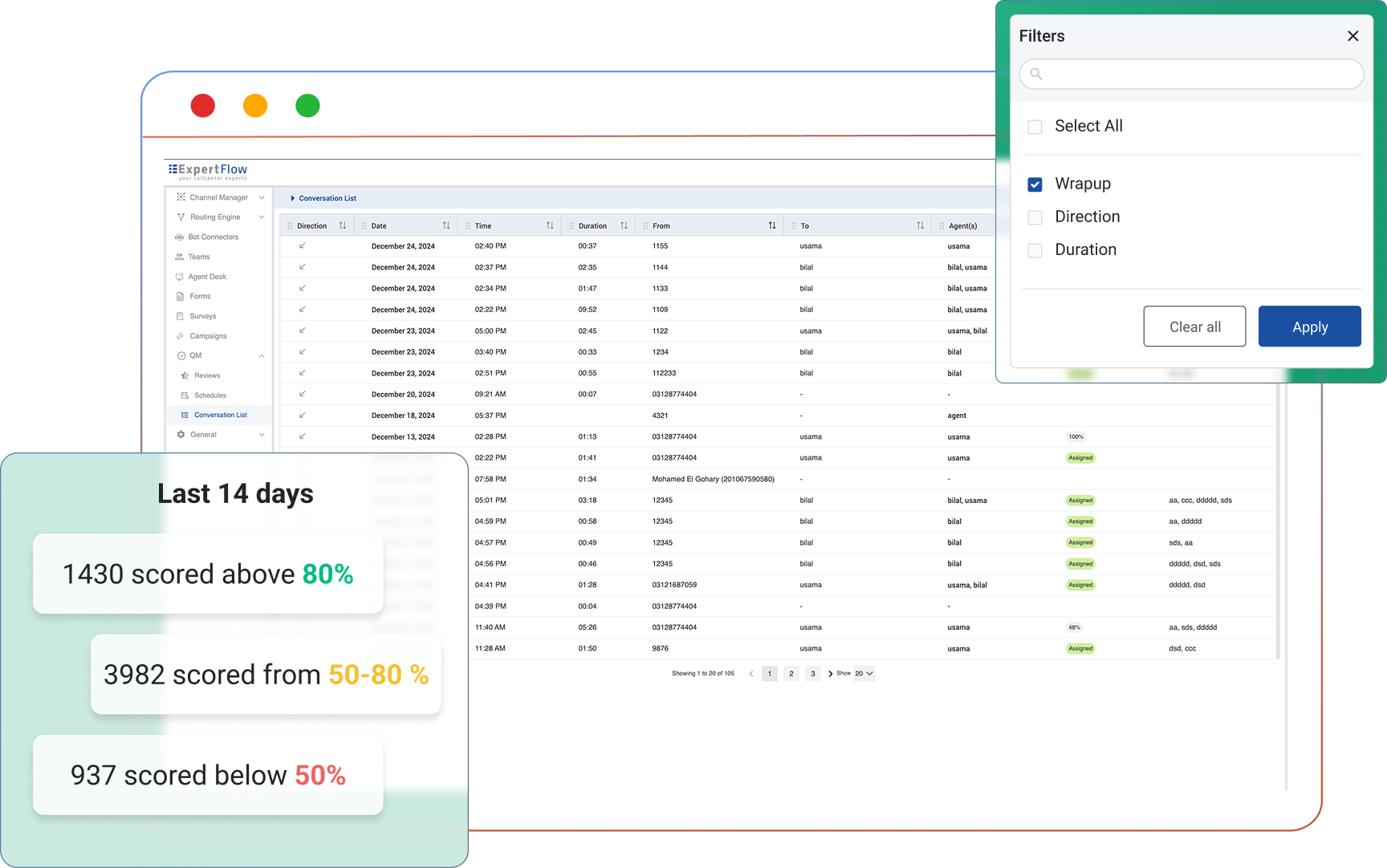Expand the Routing Engine menu
The height and width of the screenshot is (868, 1387).
click(261, 217)
